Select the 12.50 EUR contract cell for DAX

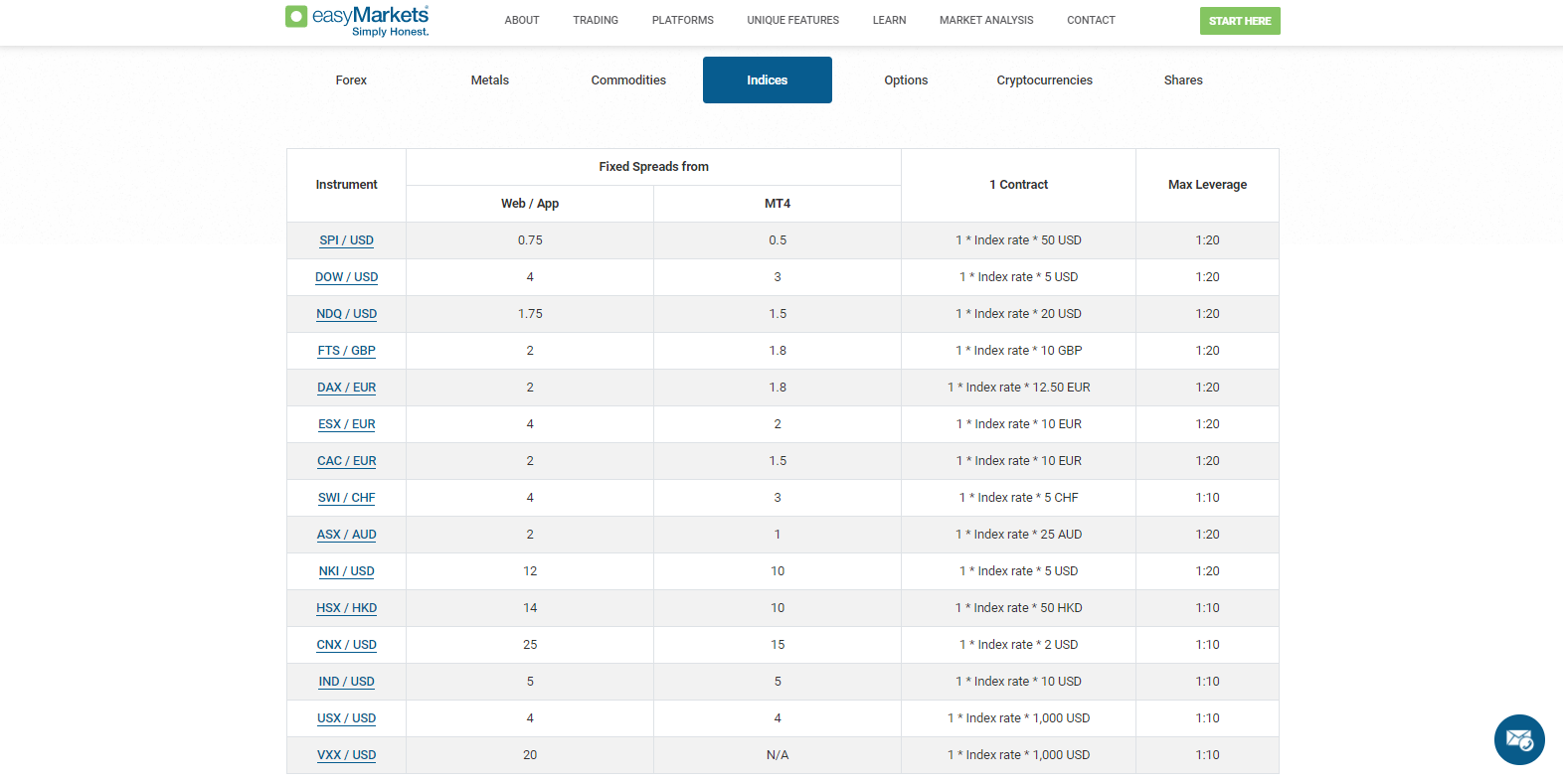(x=1018, y=388)
